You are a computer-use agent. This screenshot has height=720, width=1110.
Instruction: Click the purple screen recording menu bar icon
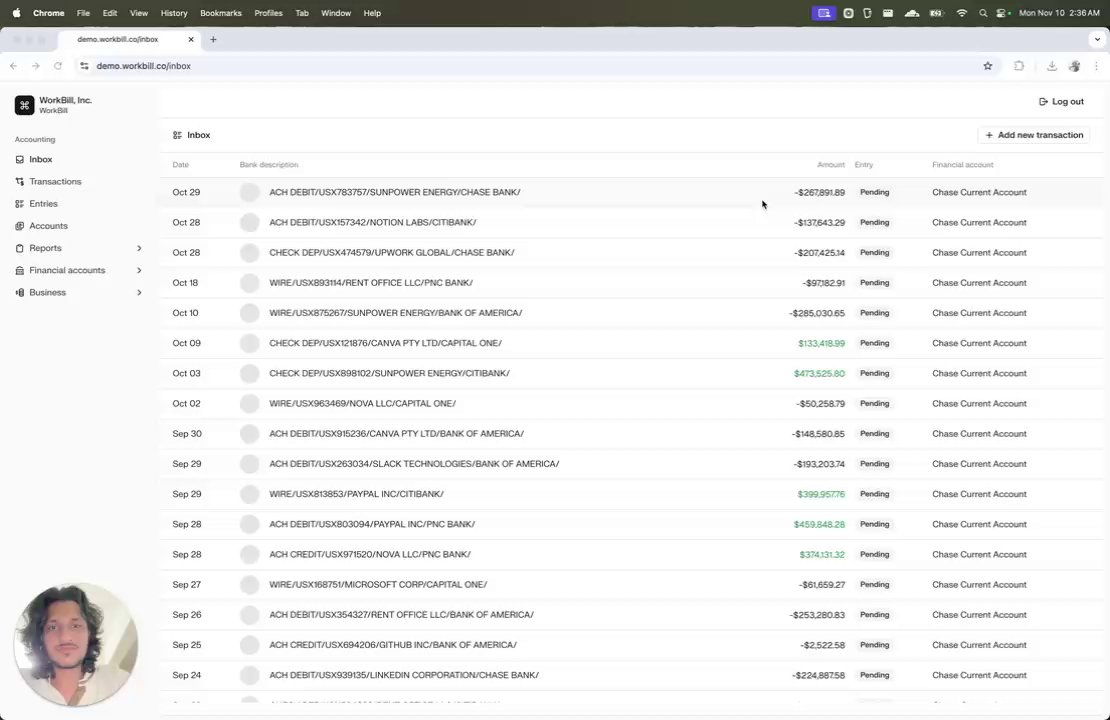point(824,13)
